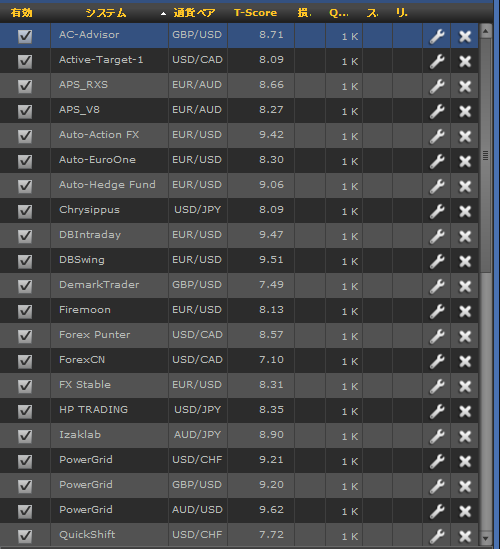Screen dimensions: 500x549
Task: Configure DemarkTrader with wrench
Action: pyautogui.click(x=437, y=286)
